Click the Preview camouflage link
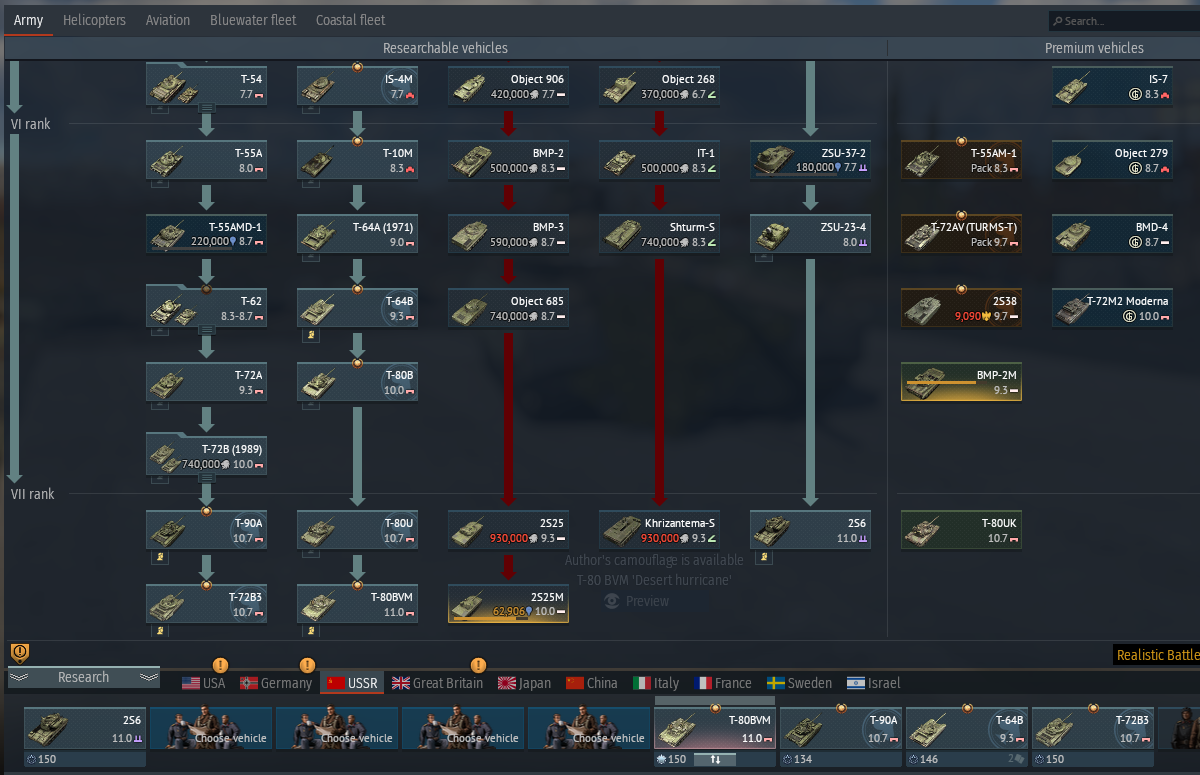 pyautogui.click(x=636, y=601)
